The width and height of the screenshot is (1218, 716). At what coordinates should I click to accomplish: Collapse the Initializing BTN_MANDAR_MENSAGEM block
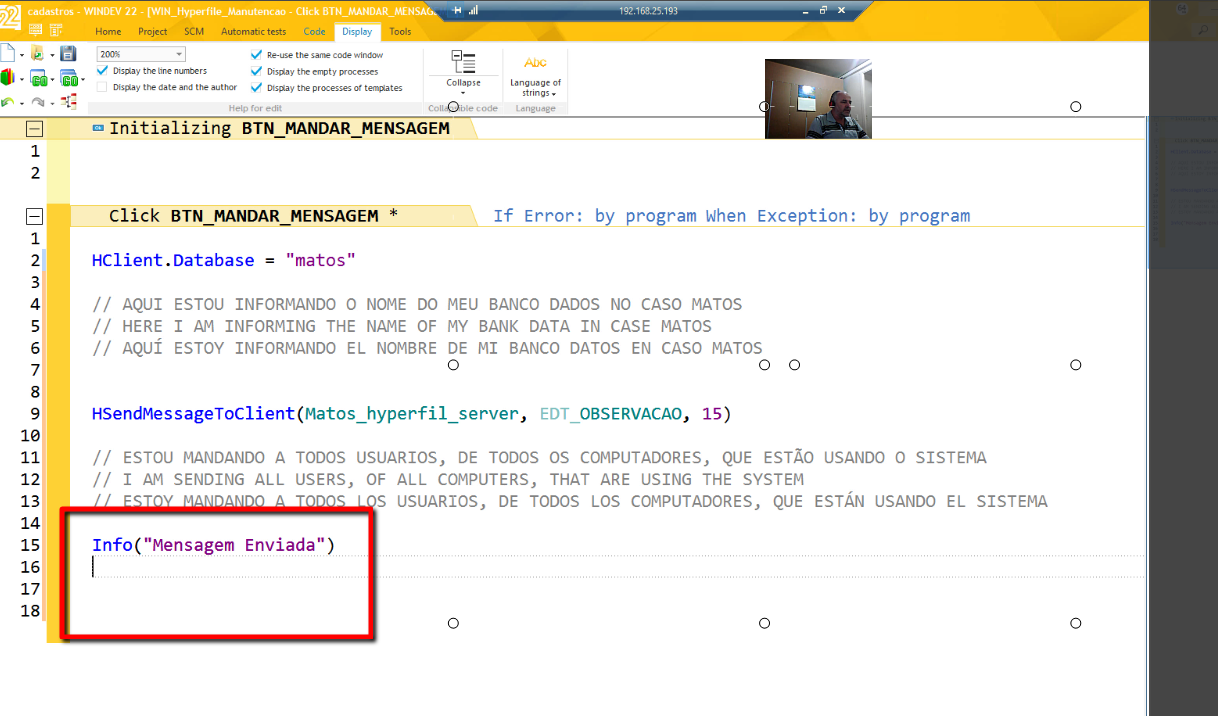34,128
